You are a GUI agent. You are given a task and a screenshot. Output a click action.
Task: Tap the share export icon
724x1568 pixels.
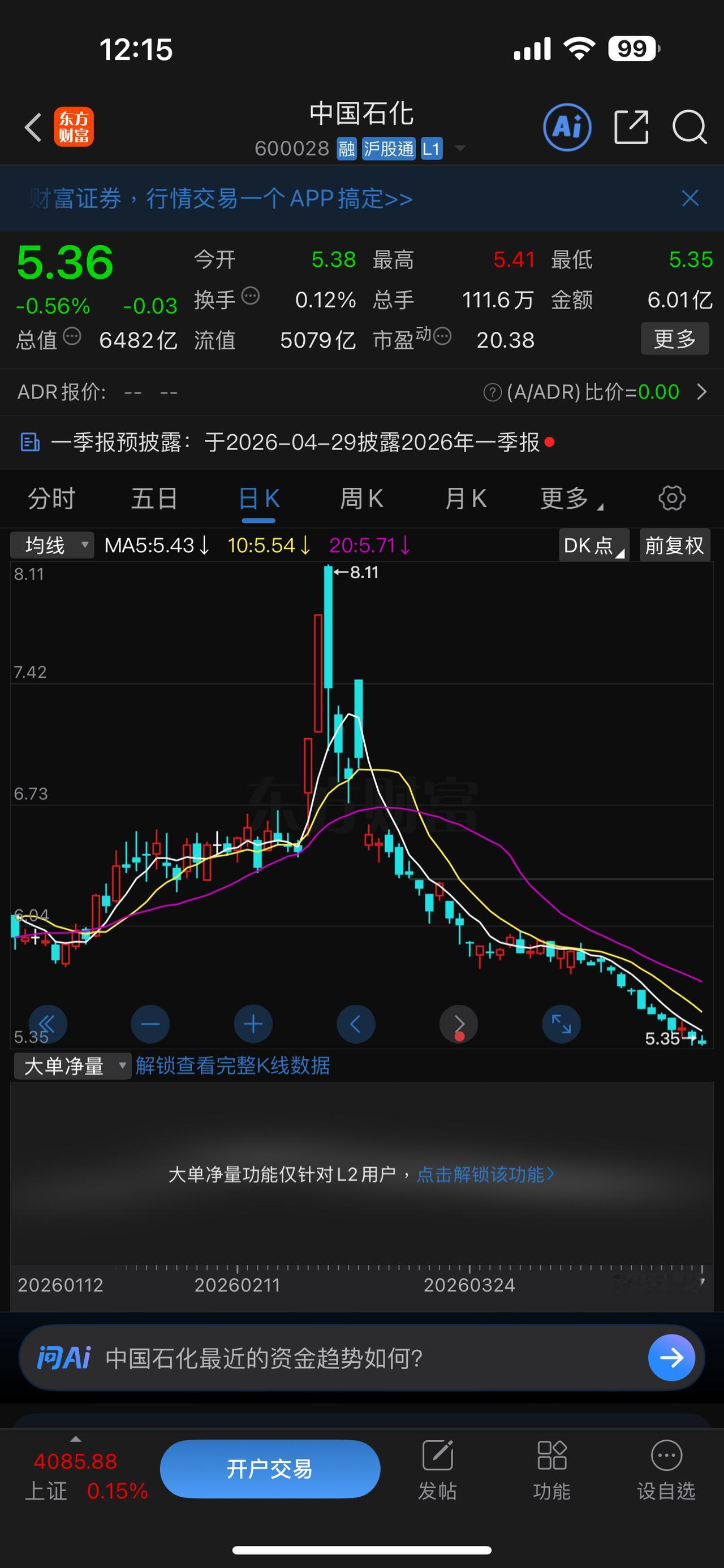point(631,127)
